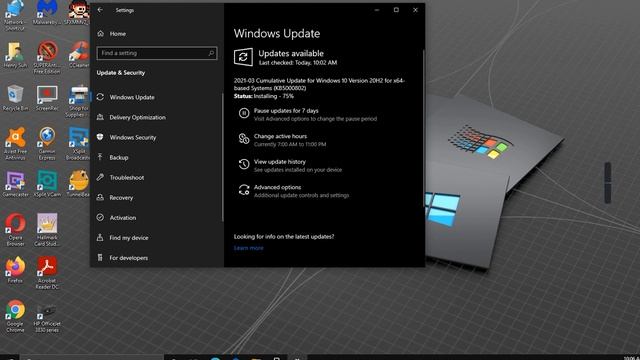This screenshot has height=360, width=640.
Task: Minimize the Settings window
Action: pos(377,10)
